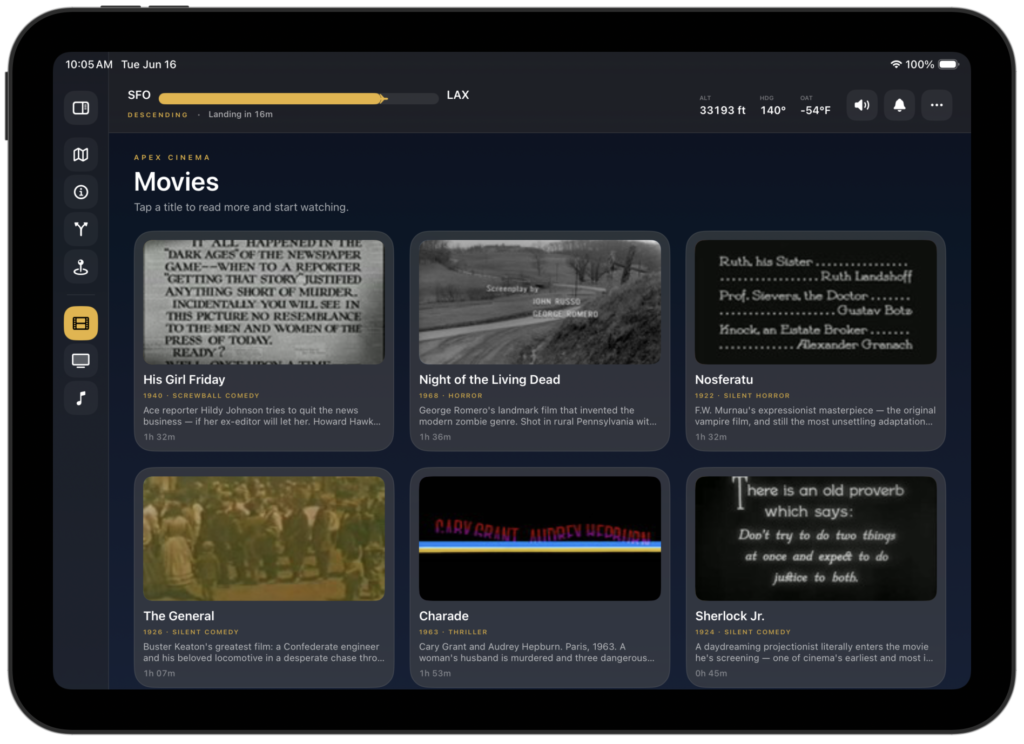Viewport: 1024px width, 744px height.
Task: Open the flight info icon
Action: (x=81, y=192)
